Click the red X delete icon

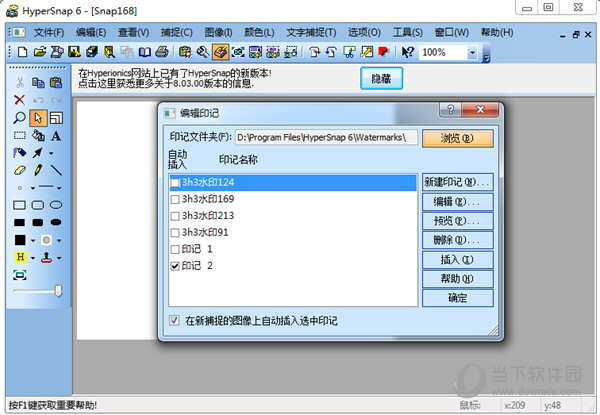coord(20,100)
